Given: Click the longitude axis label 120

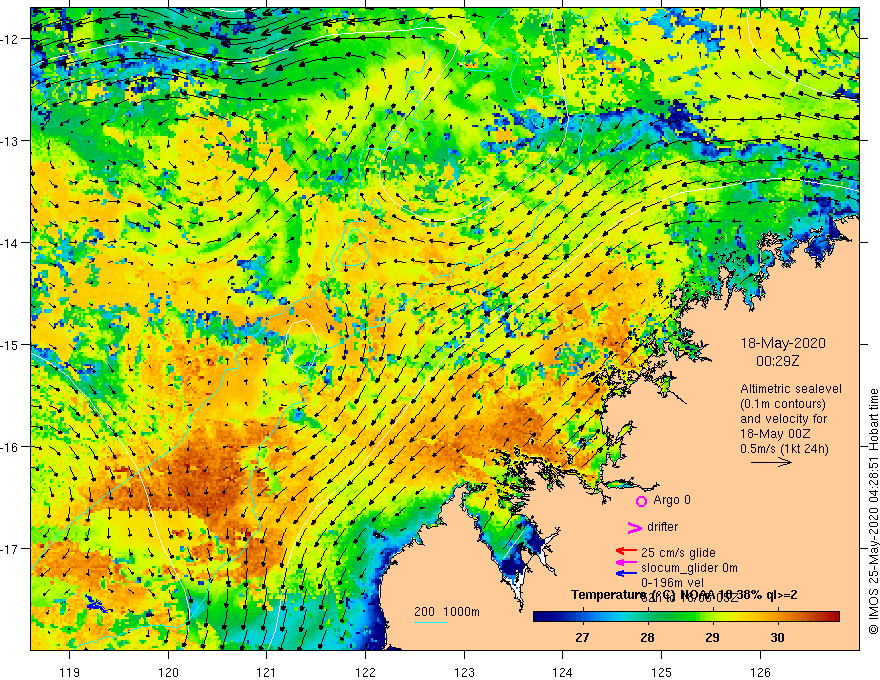Looking at the screenshot, I should point(168,672).
